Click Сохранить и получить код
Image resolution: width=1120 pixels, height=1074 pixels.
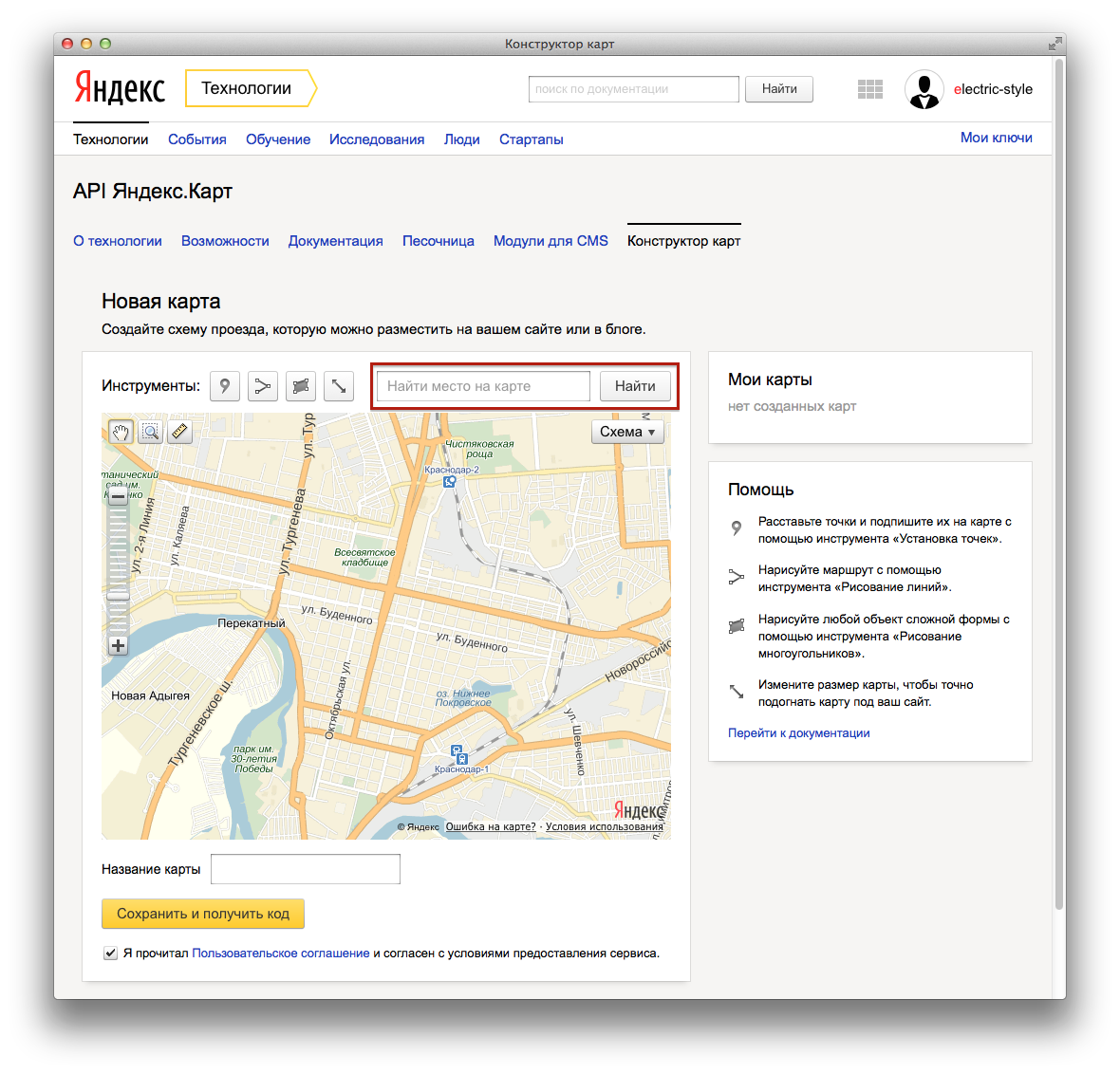pos(203,914)
